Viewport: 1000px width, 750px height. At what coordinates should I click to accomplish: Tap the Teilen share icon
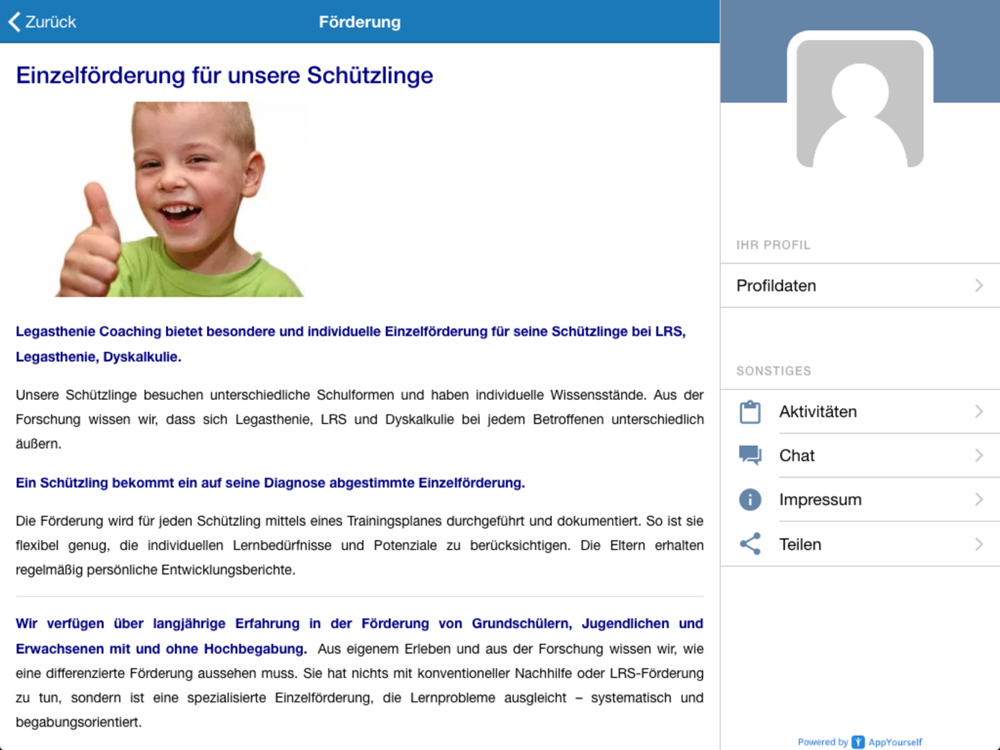click(750, 544)
